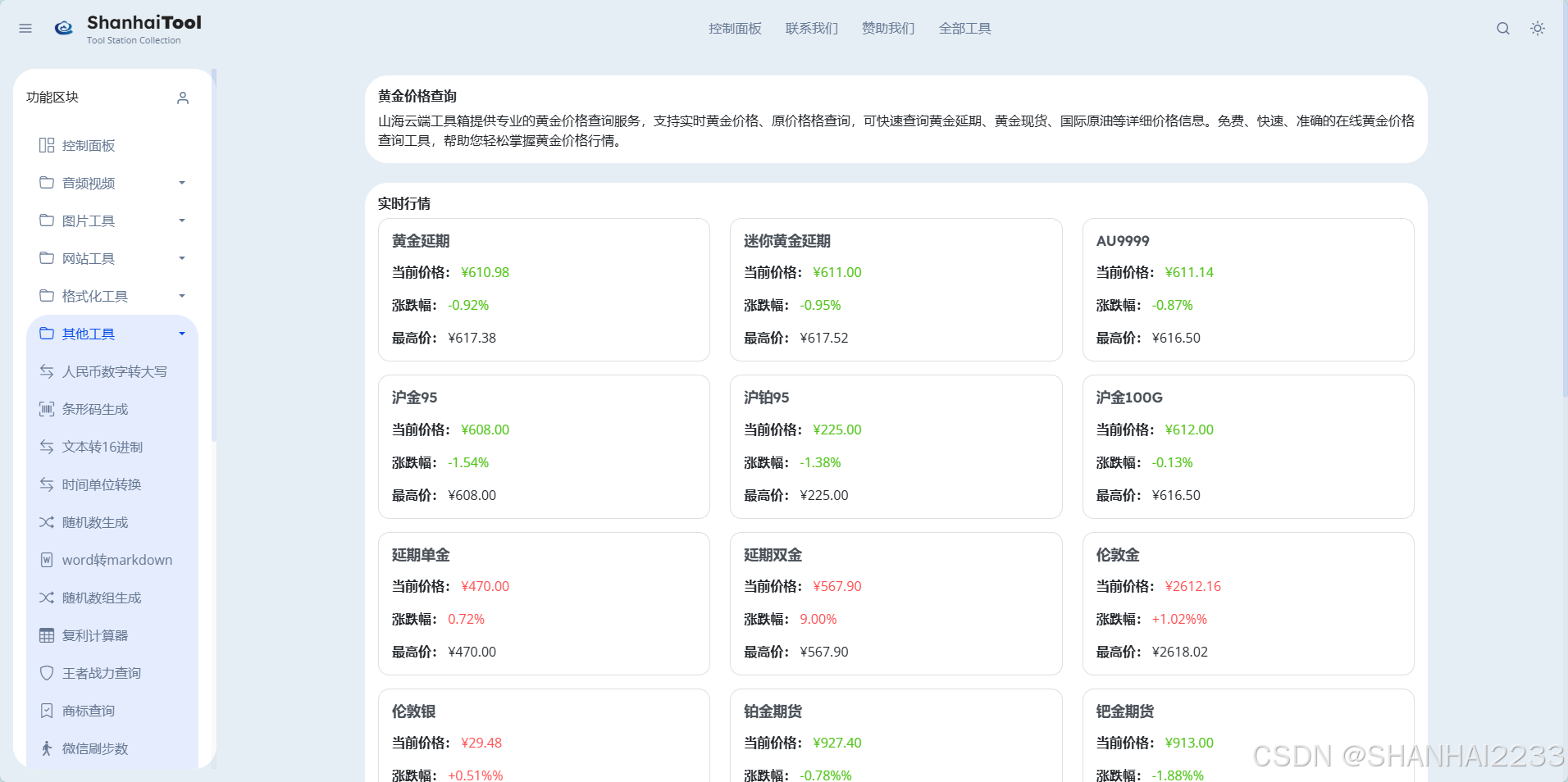Expand the 图片工具 dropdown arrow

click(x=182, y=221)
